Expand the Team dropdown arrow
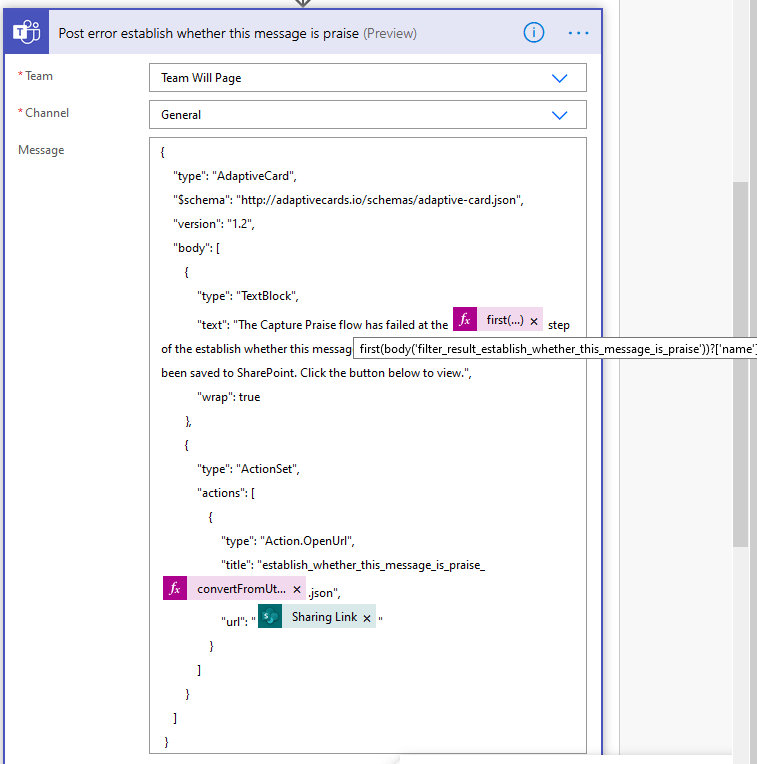The width and height of the screenshot is (757, 764). point(560,78)
